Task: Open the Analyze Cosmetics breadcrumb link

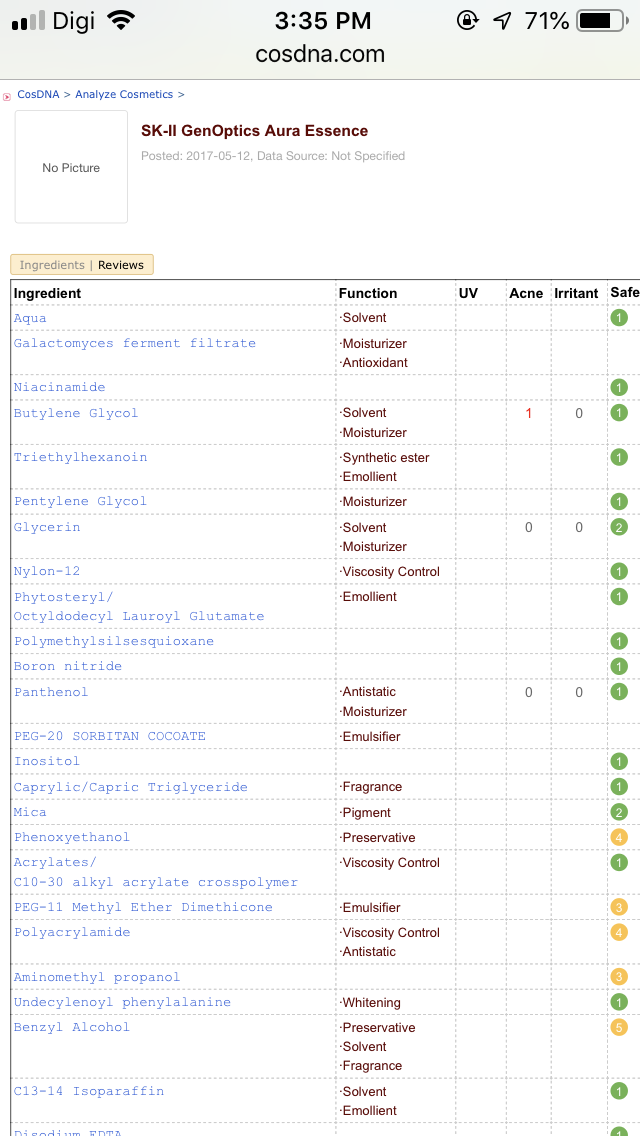Action: (124, 94)
